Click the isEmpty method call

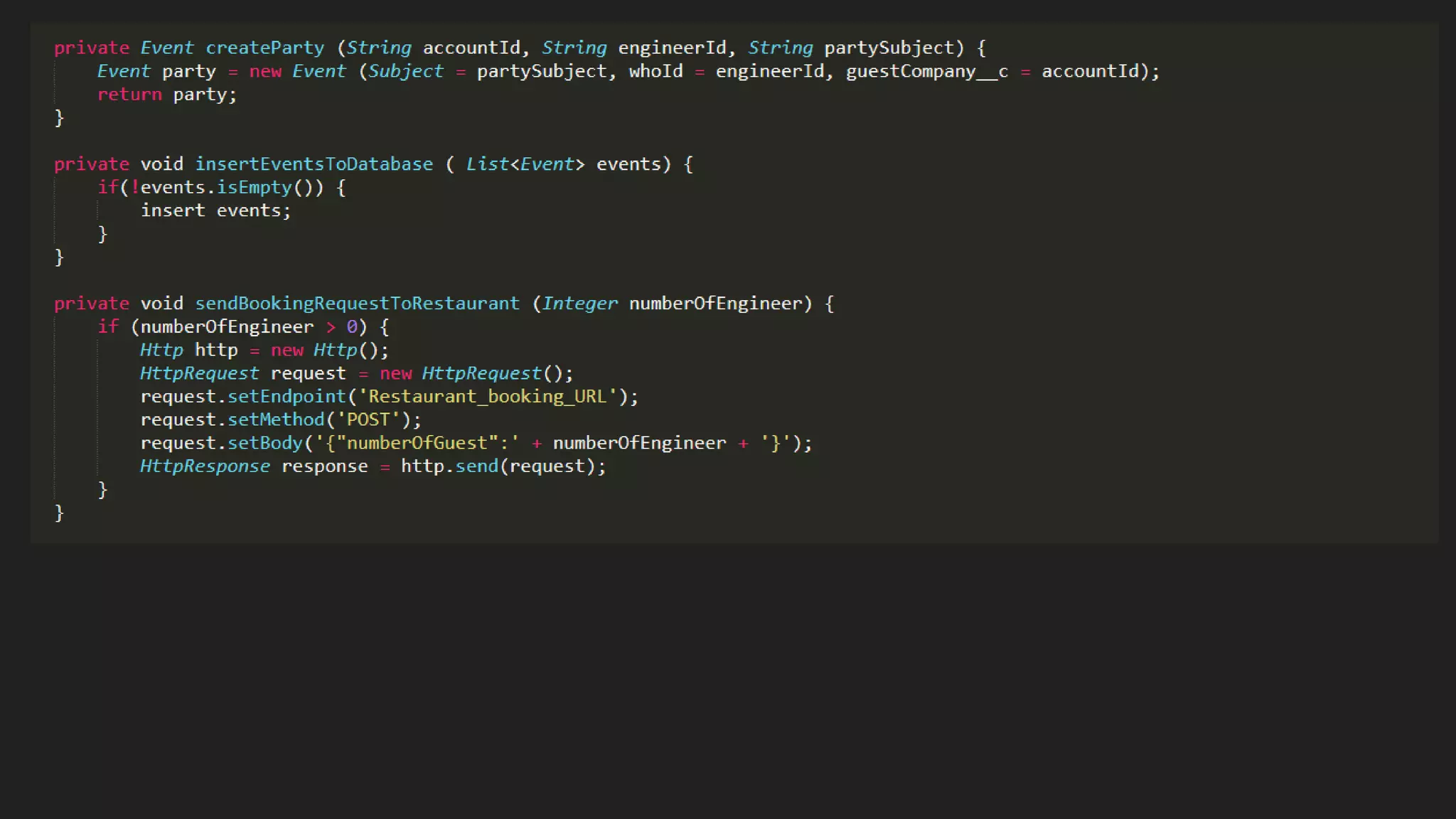[x=254, y=188]
